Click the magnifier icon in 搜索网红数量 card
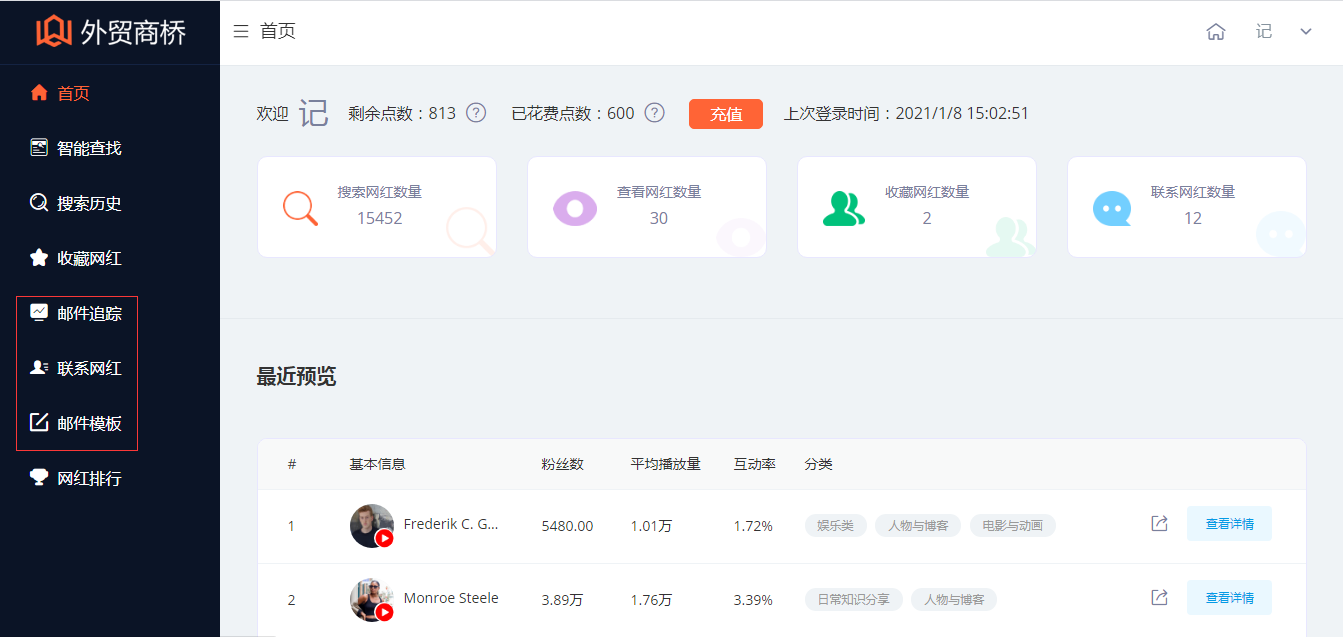This screenshot has height=637, width=1343. pos(300,207)
